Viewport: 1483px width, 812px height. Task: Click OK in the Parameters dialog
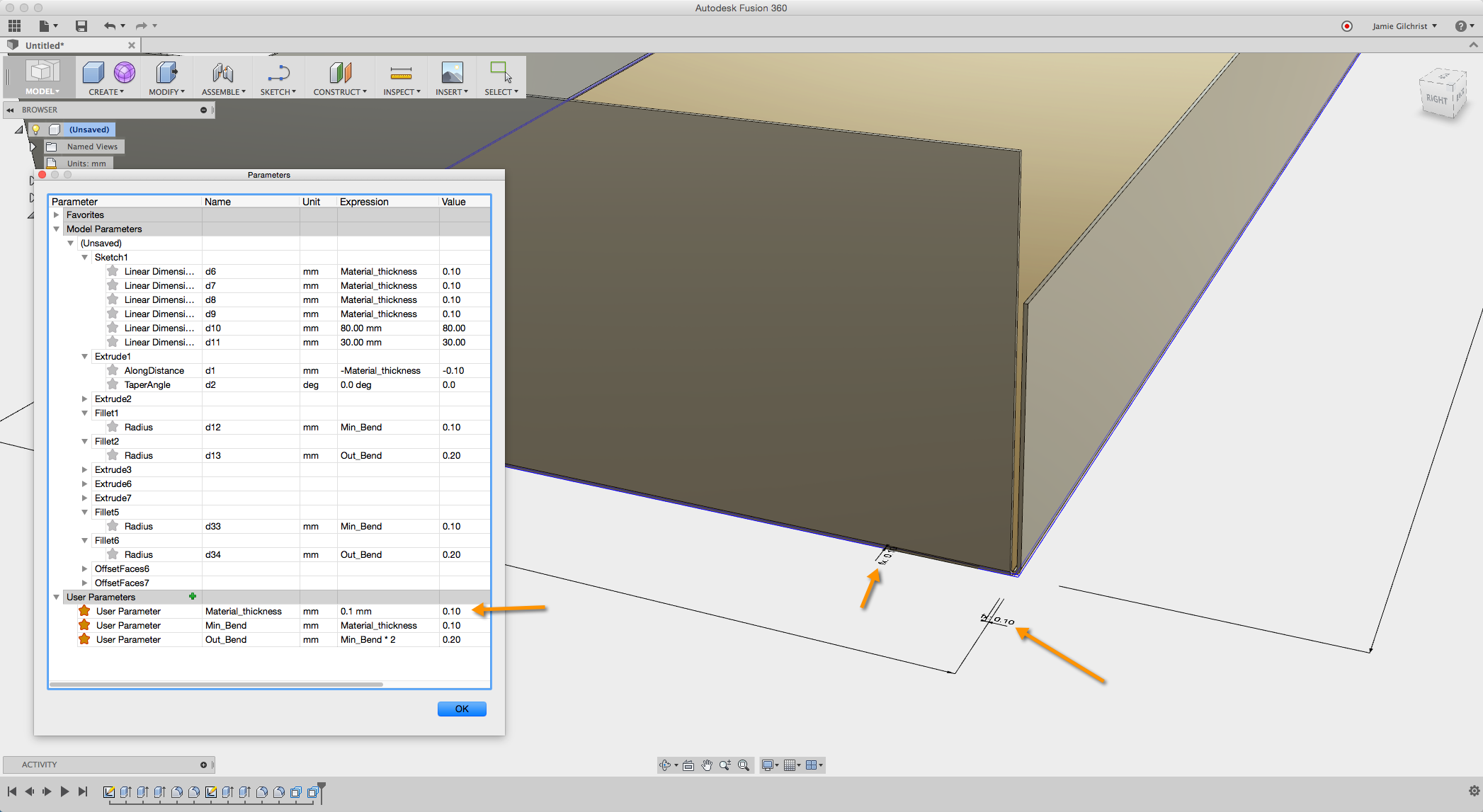point(462,709)
